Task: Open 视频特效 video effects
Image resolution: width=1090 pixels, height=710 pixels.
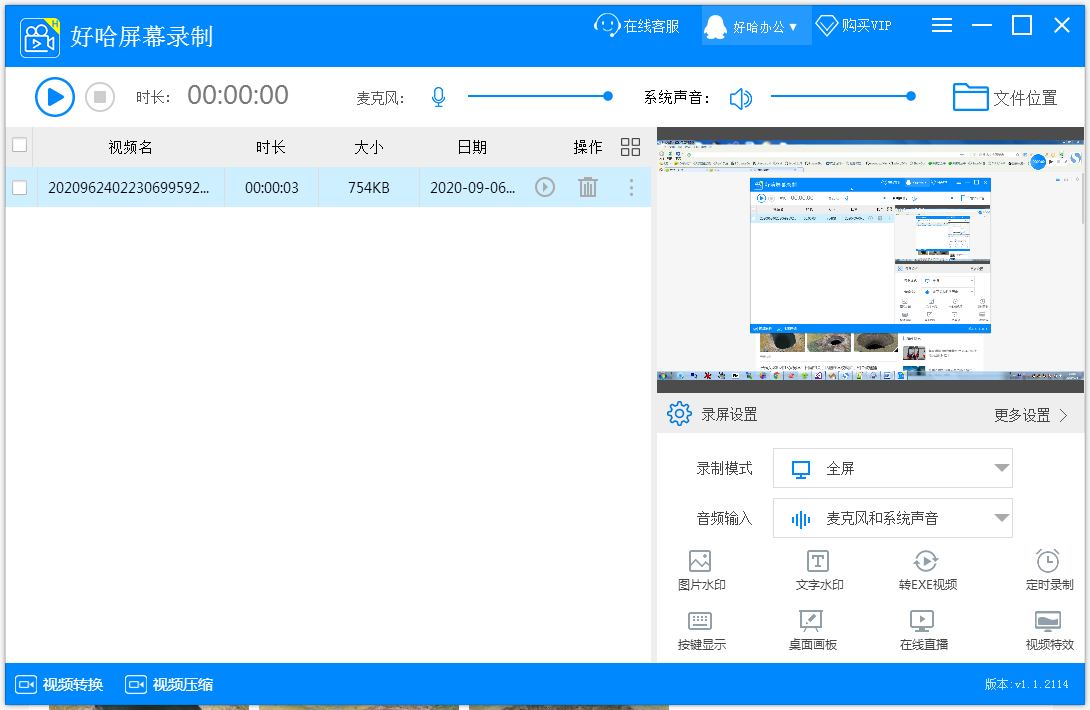Action: point(1049,631)
